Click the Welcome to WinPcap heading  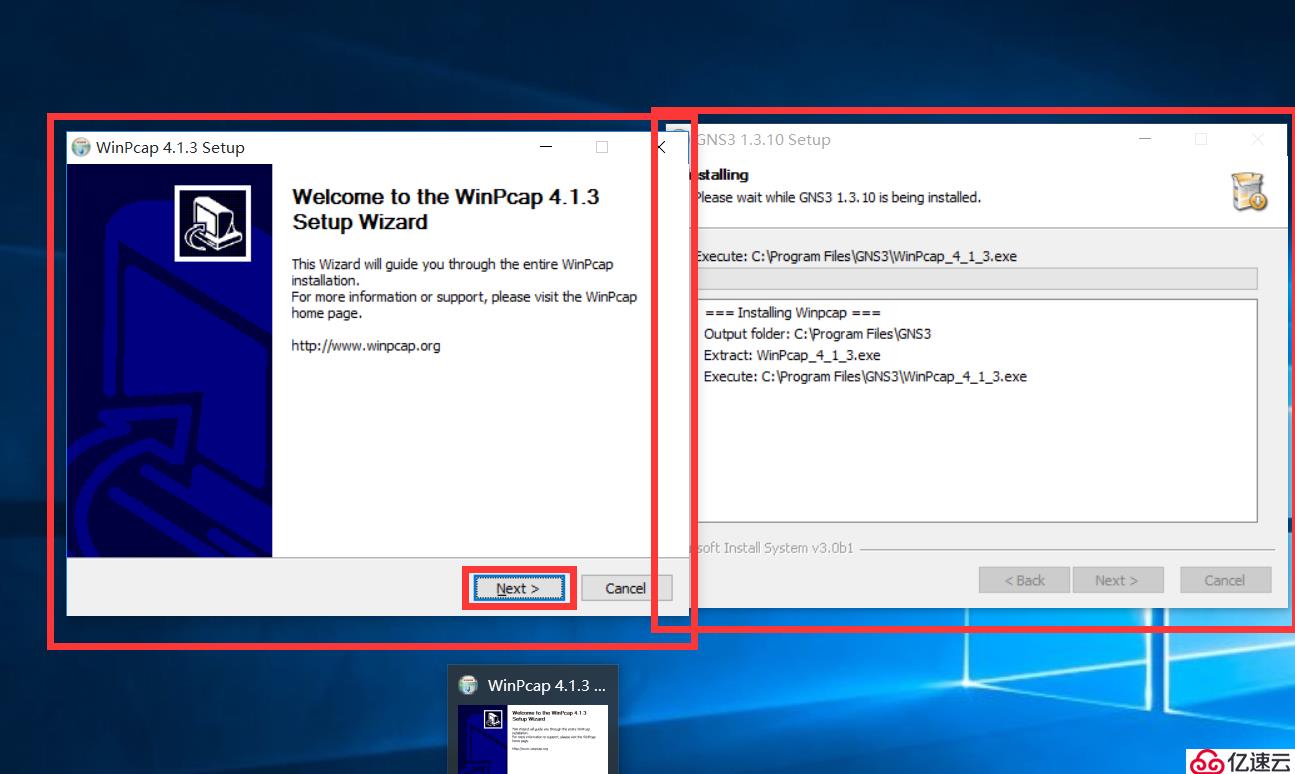click(x=445, y=209)
